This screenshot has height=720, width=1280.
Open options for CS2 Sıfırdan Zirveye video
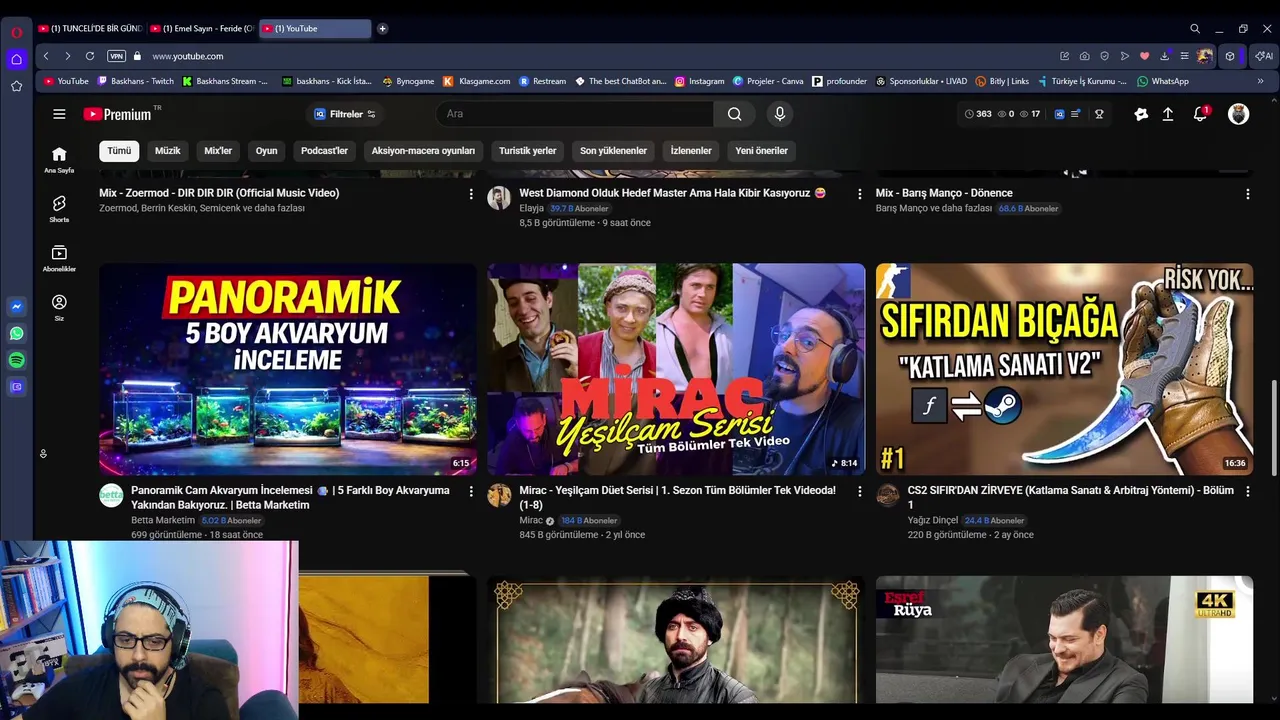click(x=1247, y=491)
